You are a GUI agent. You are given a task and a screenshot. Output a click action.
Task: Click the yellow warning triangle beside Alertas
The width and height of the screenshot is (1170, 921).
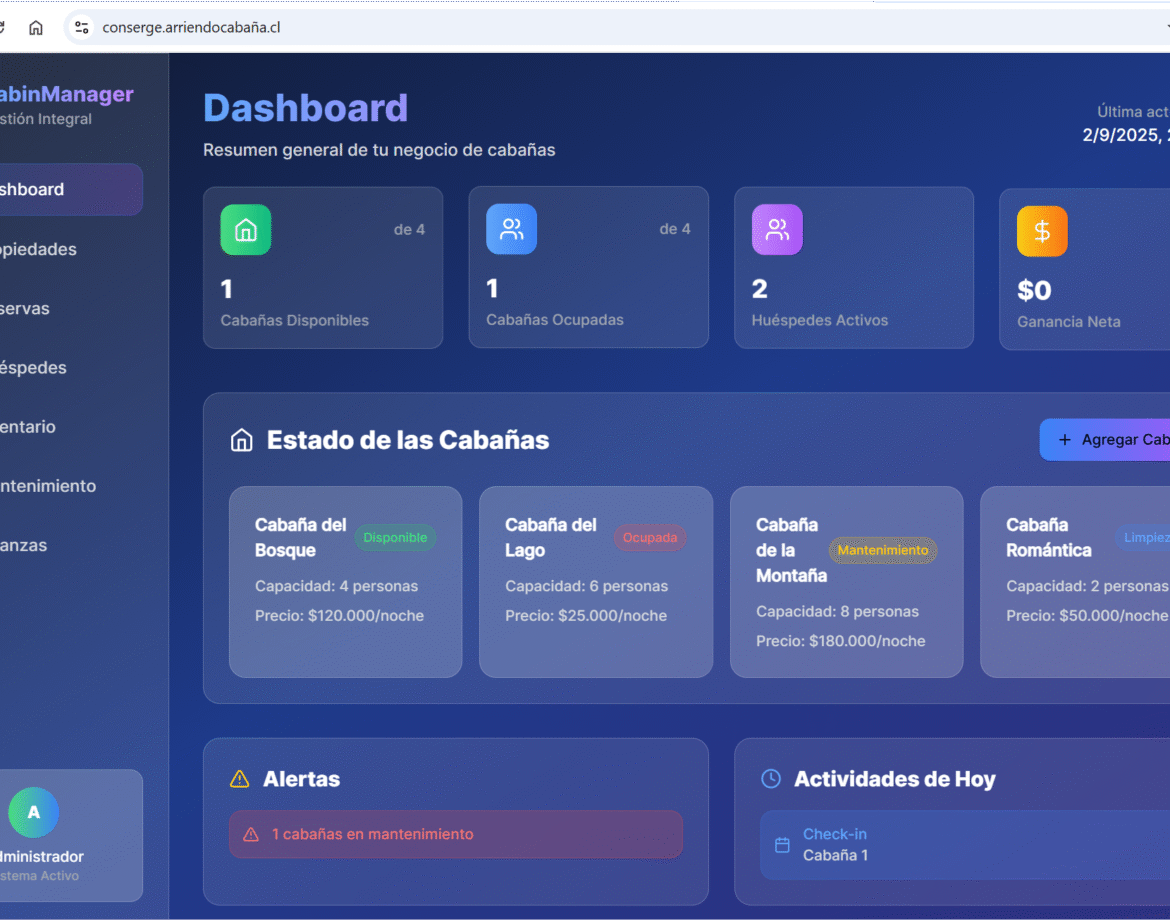(239, 779)
